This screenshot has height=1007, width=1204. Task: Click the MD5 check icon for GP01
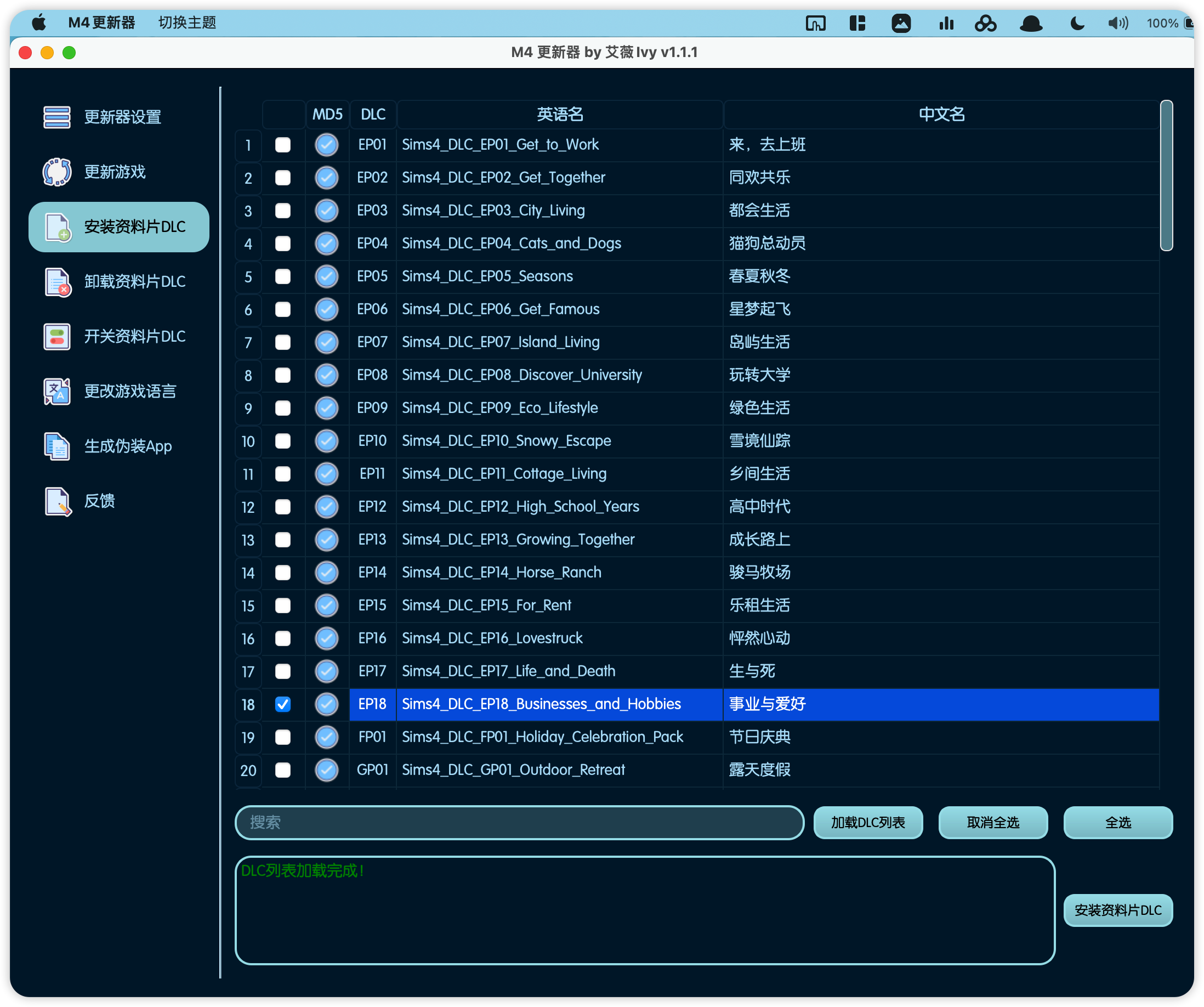click(326, 770)
